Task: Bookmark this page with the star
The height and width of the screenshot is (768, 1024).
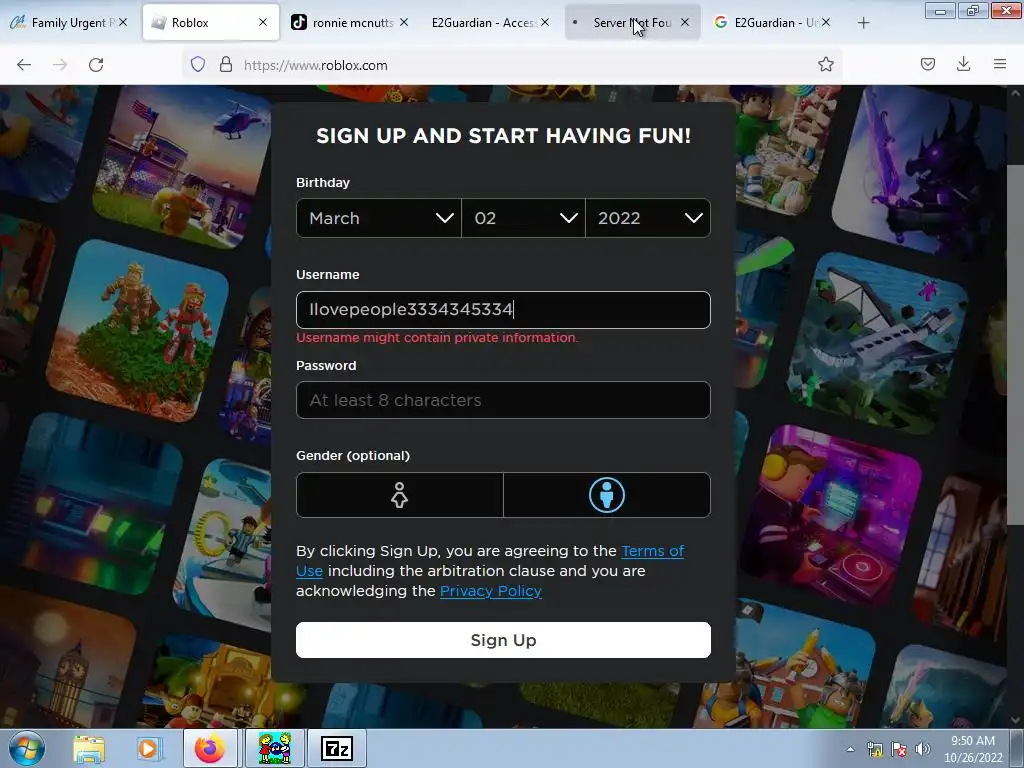Action: tap(825, 65)
